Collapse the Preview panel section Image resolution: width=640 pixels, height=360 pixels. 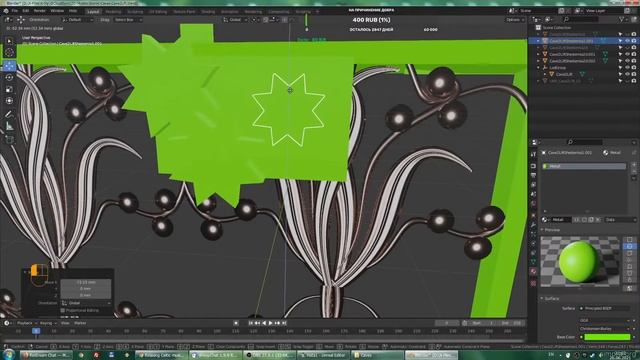pos(542,230)
